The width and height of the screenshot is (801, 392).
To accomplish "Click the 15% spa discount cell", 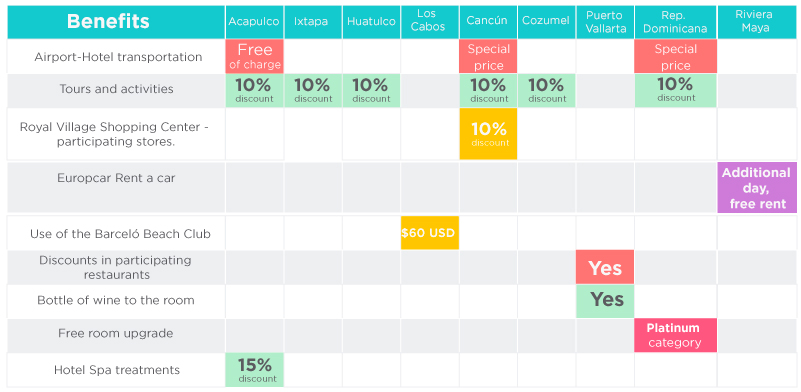I will click(254, 370).
